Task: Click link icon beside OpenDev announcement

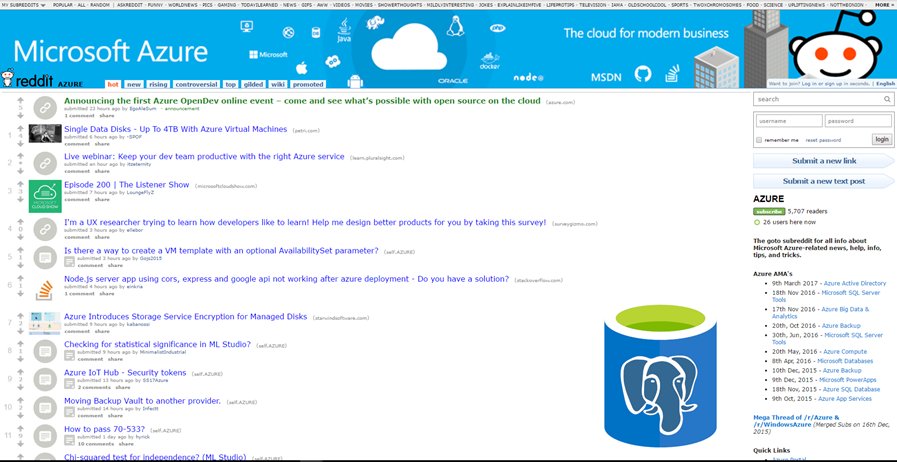Action: [45, 107]
